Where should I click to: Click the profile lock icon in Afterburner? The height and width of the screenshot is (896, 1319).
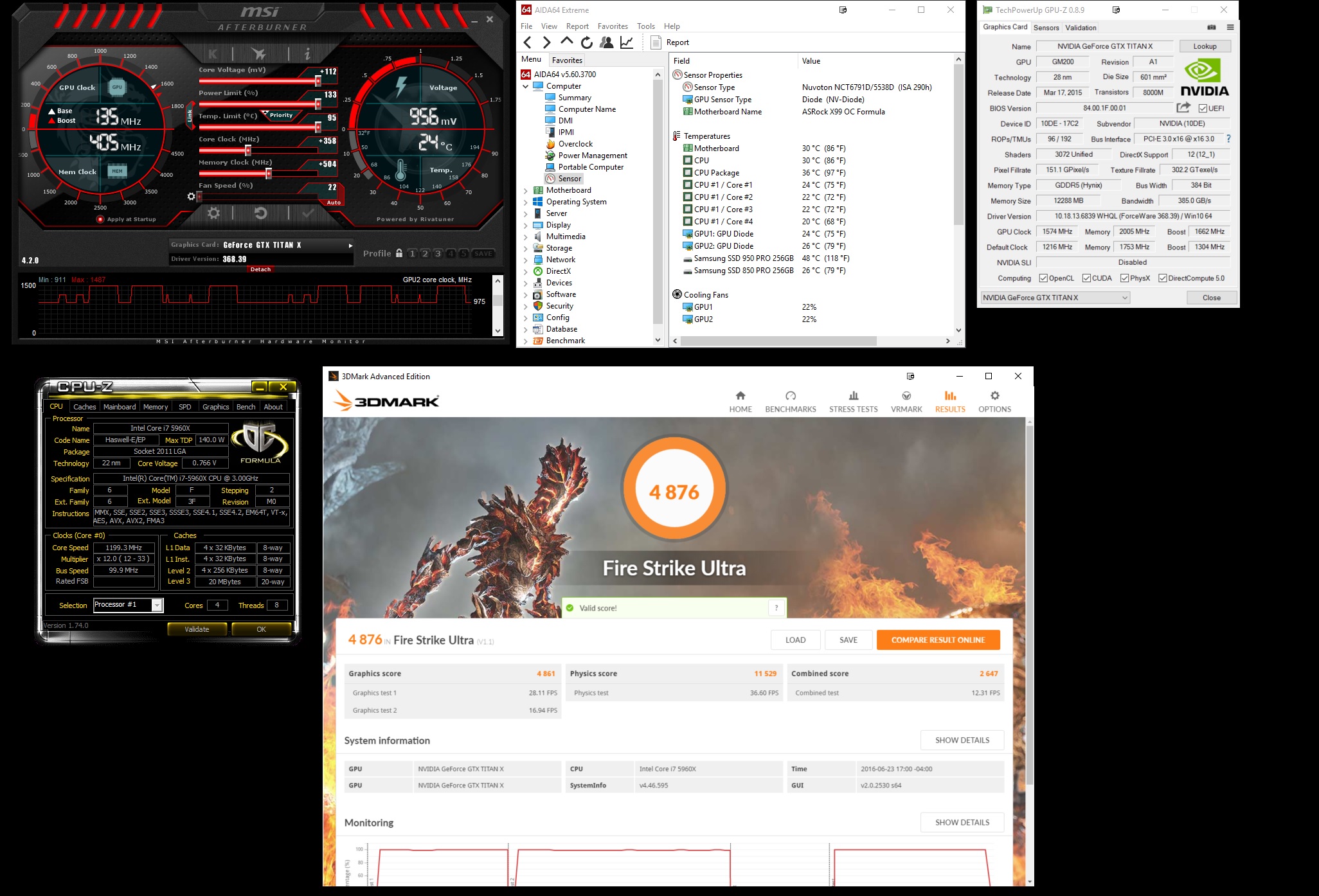[x=399, y=253]
